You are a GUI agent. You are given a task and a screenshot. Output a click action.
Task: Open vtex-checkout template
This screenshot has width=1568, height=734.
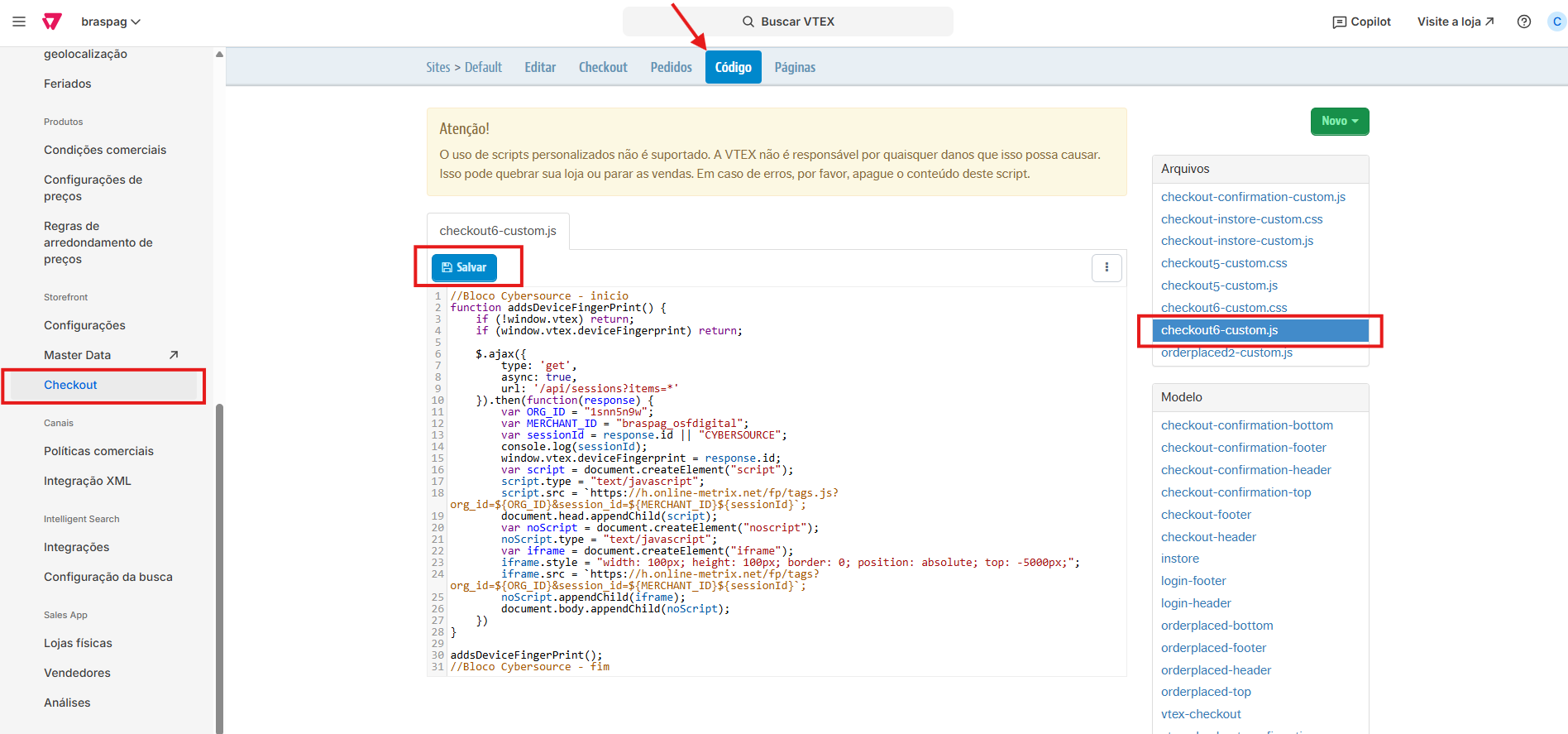point(1201,714)
